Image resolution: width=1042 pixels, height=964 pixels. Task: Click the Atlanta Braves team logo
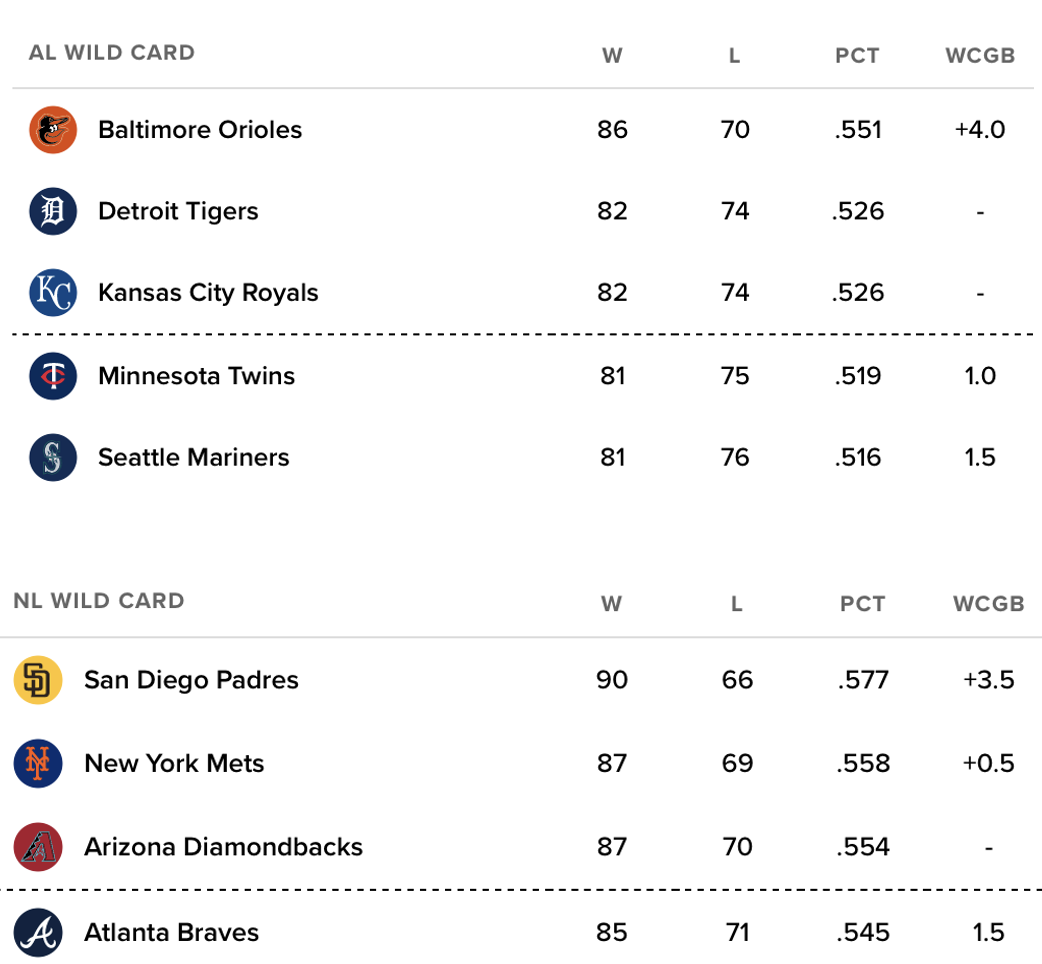38,933
